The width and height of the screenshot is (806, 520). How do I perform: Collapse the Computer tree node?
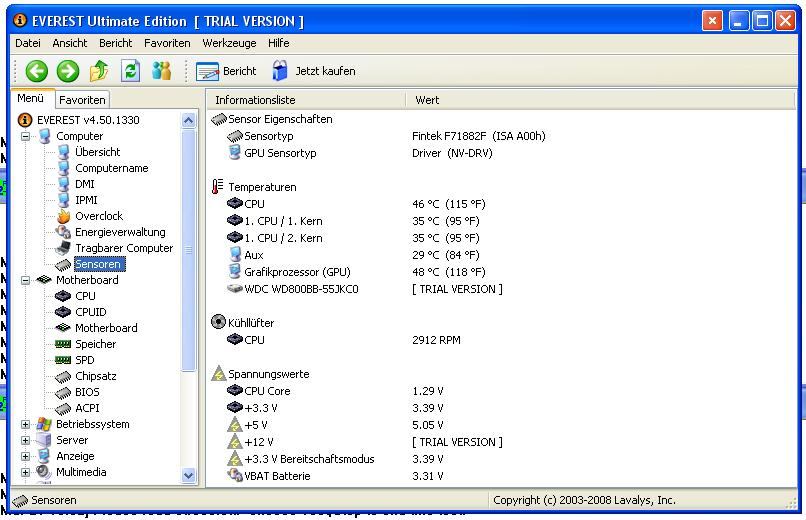25,136
